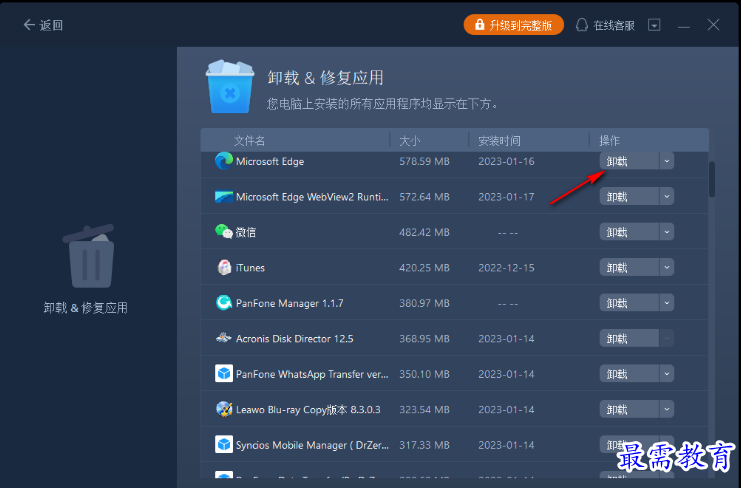741x488 pixels.
Task: Click 卸载 for PanFone WhatsApp Transfer
Action: pos(629,374)
